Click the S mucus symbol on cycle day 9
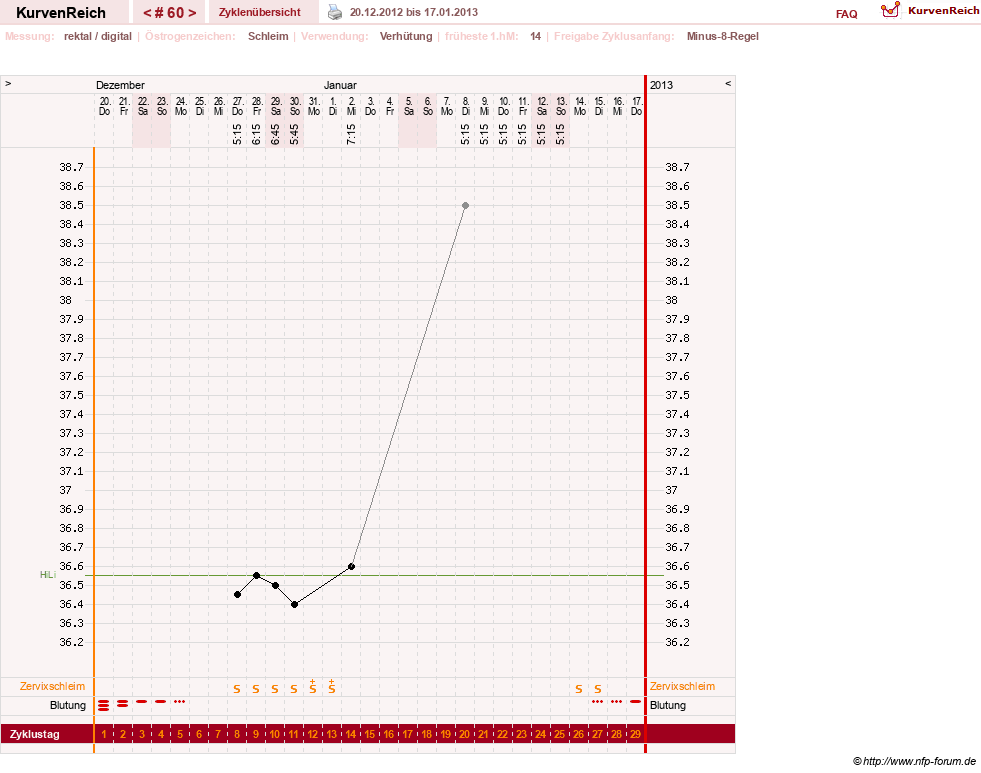 pos(256,689)
